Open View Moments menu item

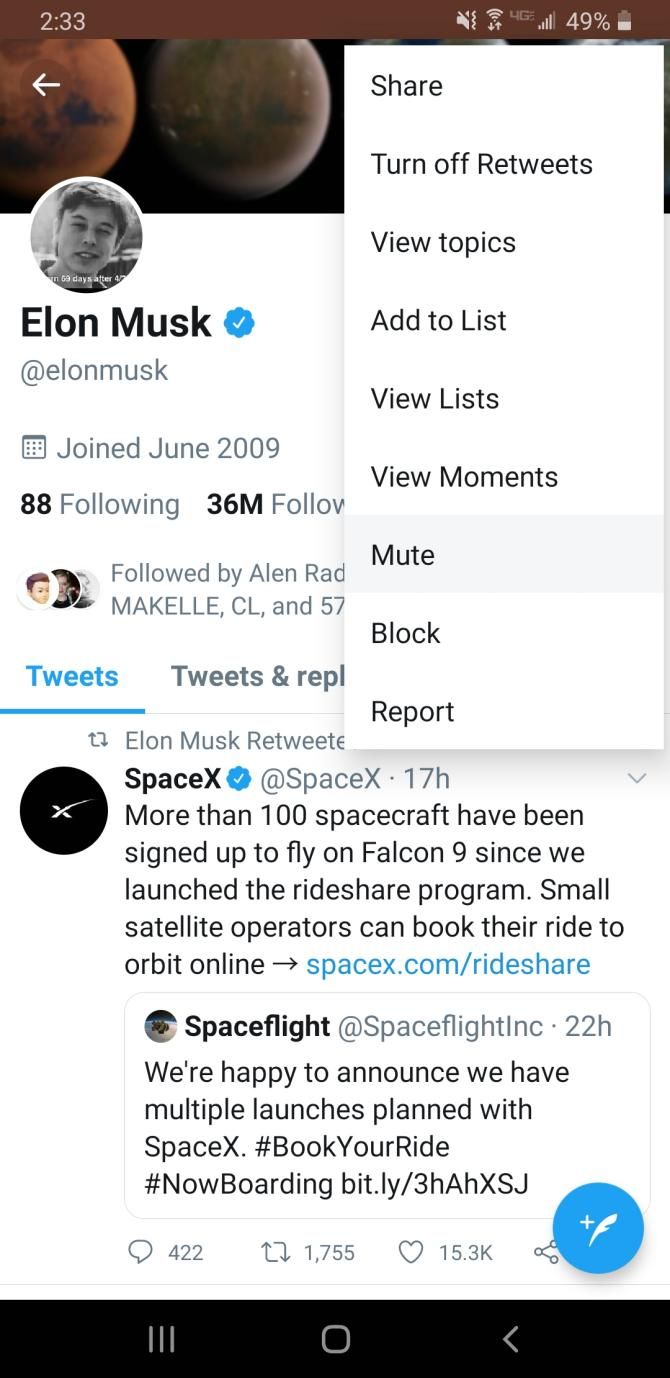point(464,477)
